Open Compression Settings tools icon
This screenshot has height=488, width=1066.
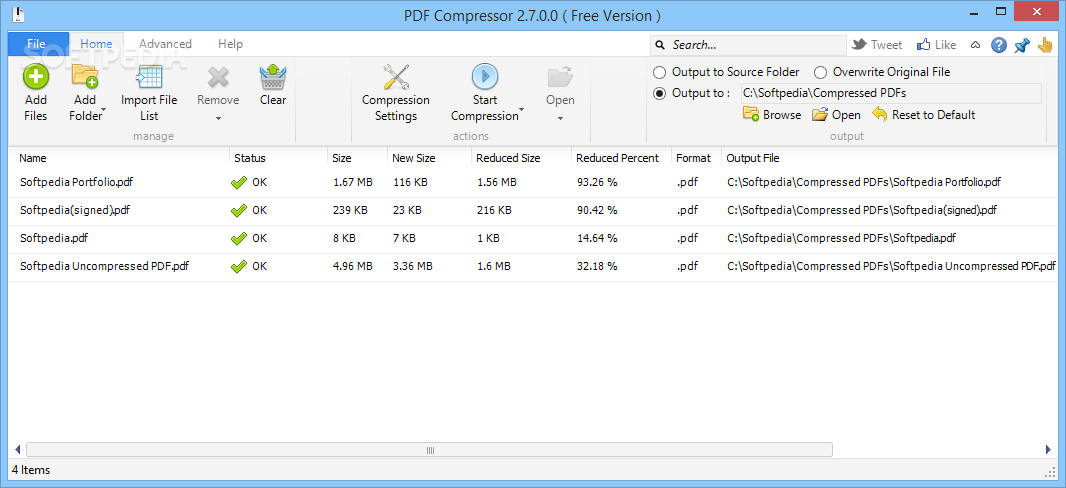396,77
